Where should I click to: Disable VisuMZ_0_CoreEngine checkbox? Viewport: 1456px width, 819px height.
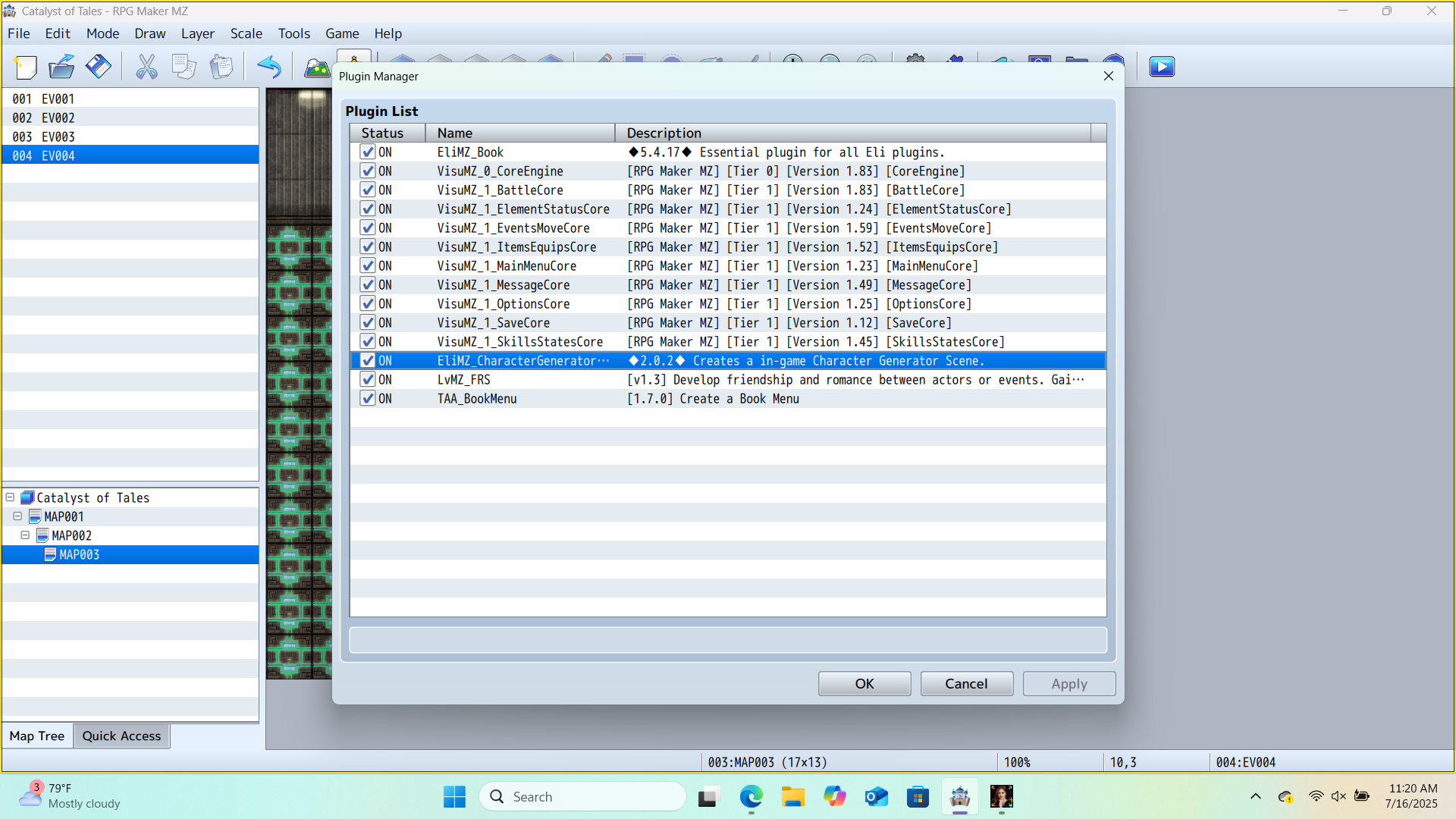pyautogui.click(x=368, y=171)
